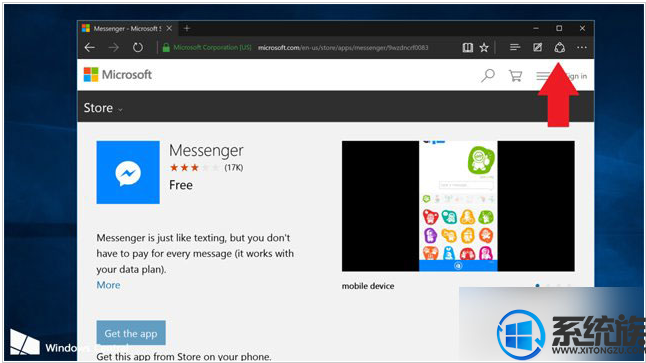Open the mobile device screenshot thumbnail
Viewport: 646px width, 363px height.
pos(458,206)
